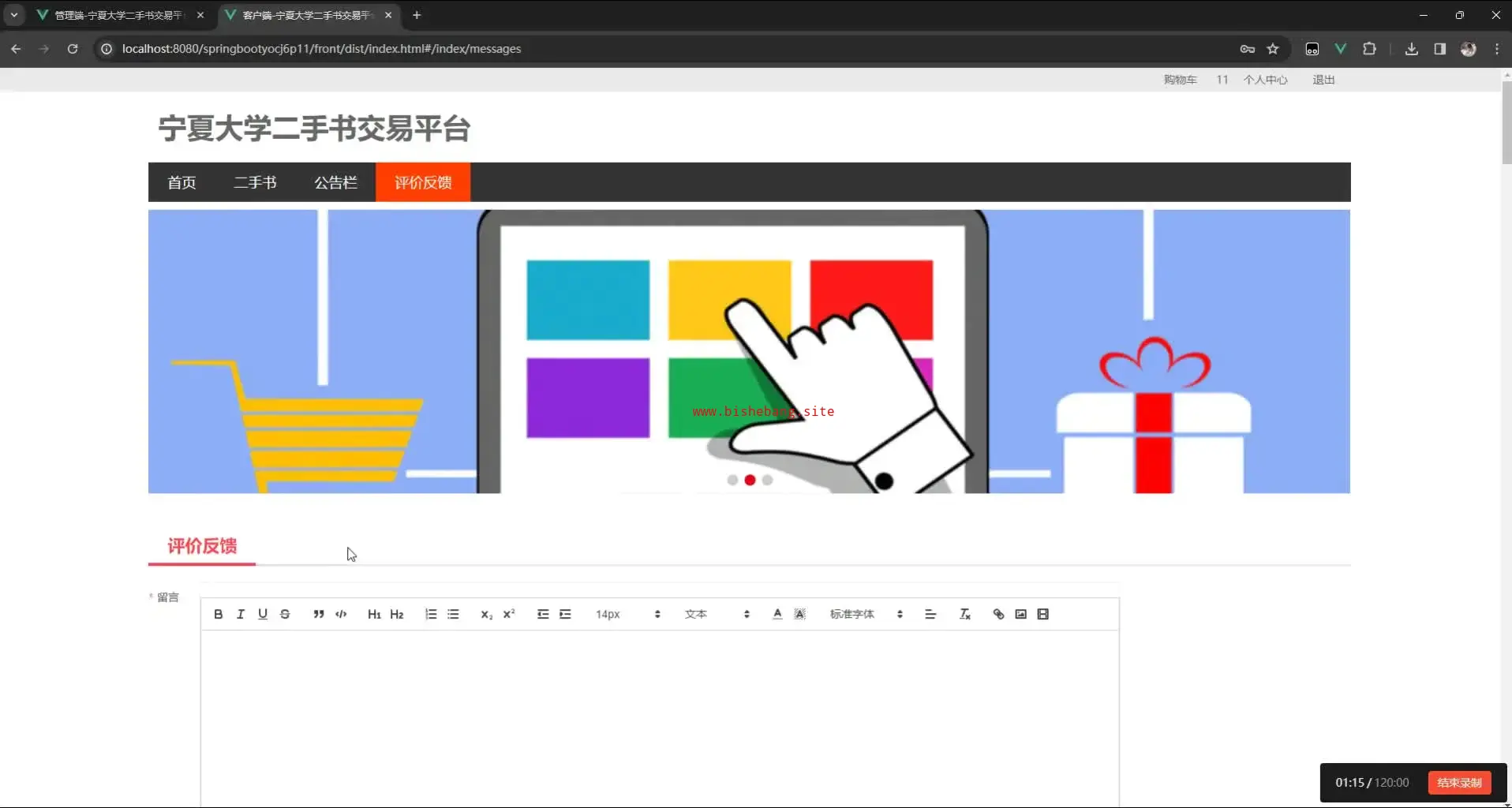Insert a blockquote in the editor
This screenshot has height=808, width=1512.
[x=319, y=614]
